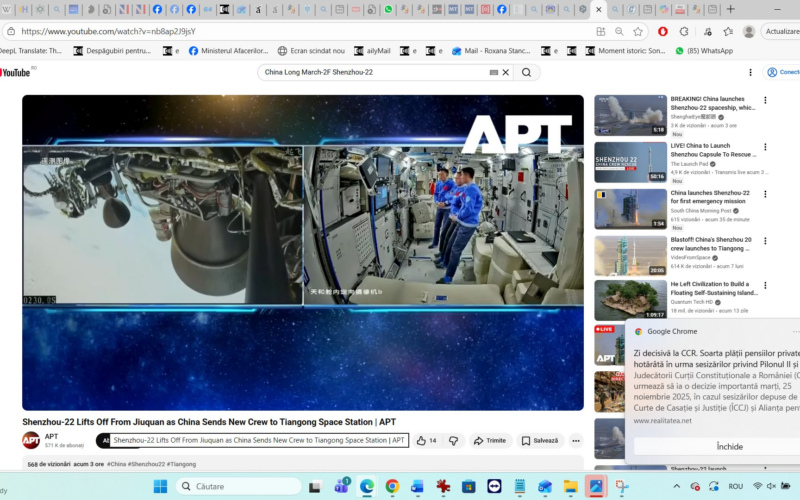Open ailyMail bookmark
The width and height of the screenshot is (800, 500).
click(x=372, y=51)
